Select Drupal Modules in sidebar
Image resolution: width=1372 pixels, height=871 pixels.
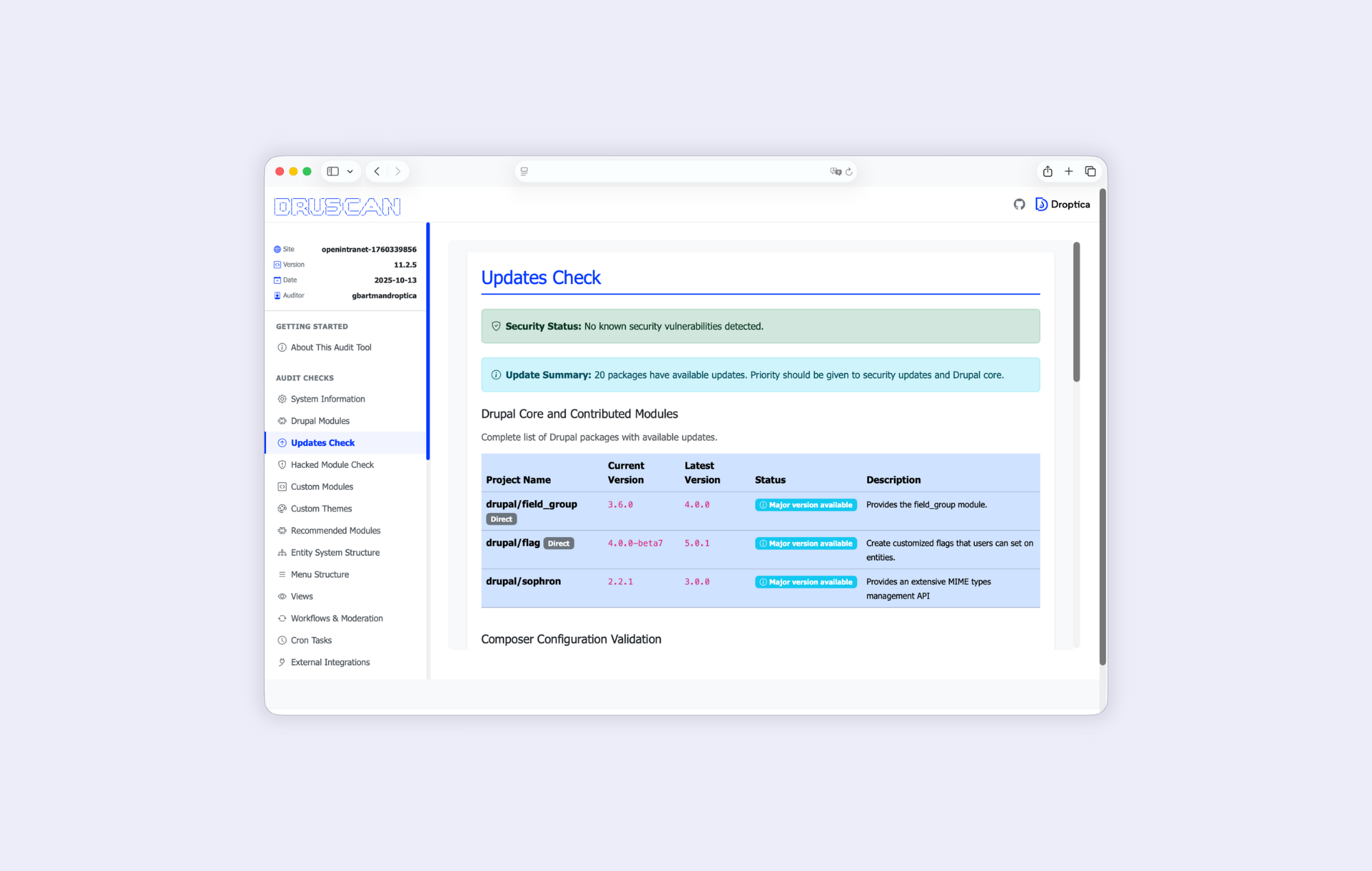tap(320, 421)
